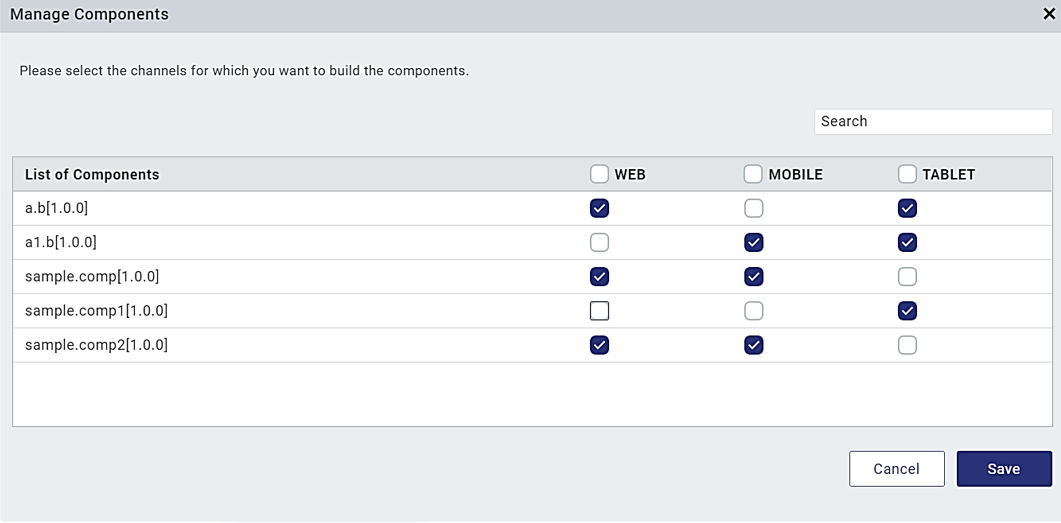Uncheck TABLET for a.b[1.0.0]

coord(907,208)
